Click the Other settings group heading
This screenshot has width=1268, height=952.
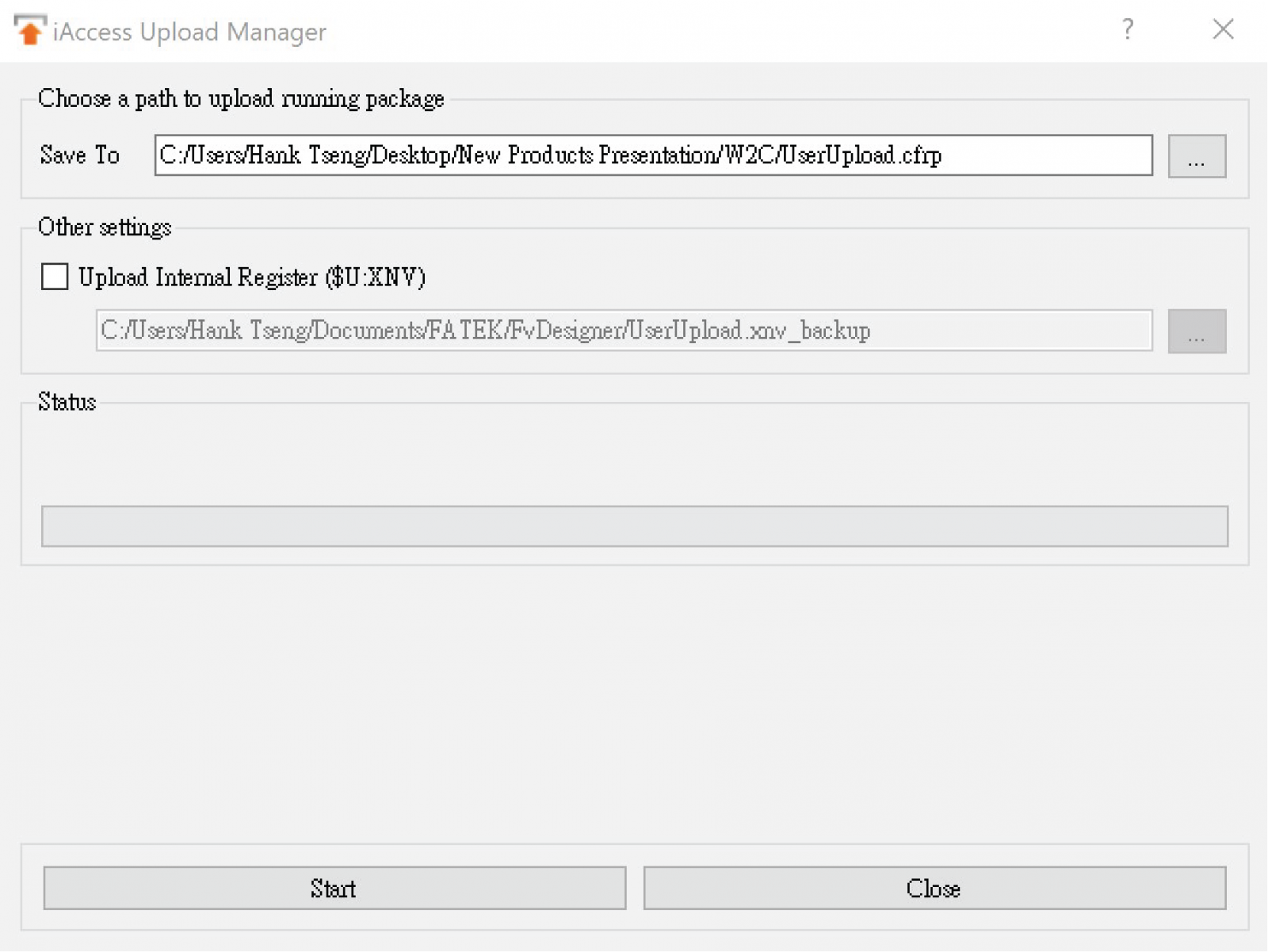click(105, 227)
